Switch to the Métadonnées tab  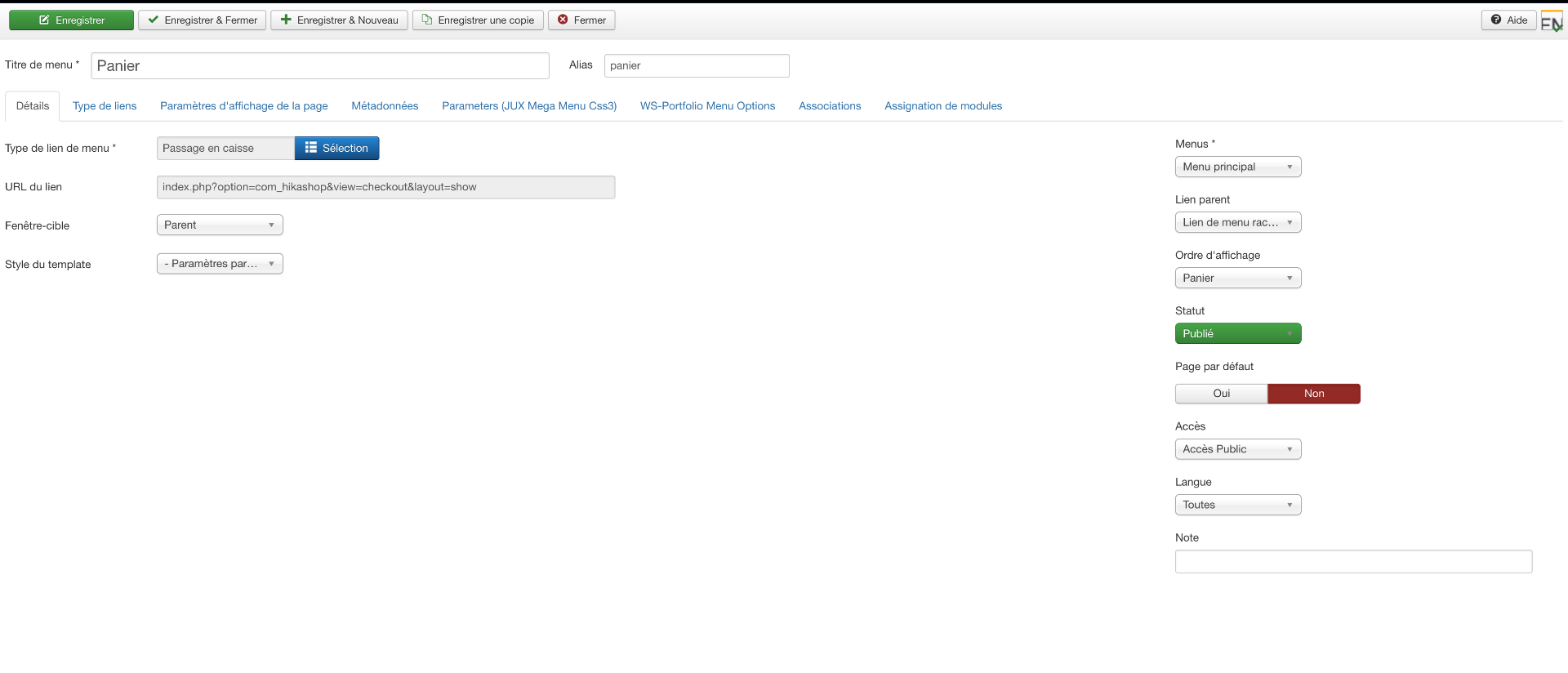[x=385, y=106]
